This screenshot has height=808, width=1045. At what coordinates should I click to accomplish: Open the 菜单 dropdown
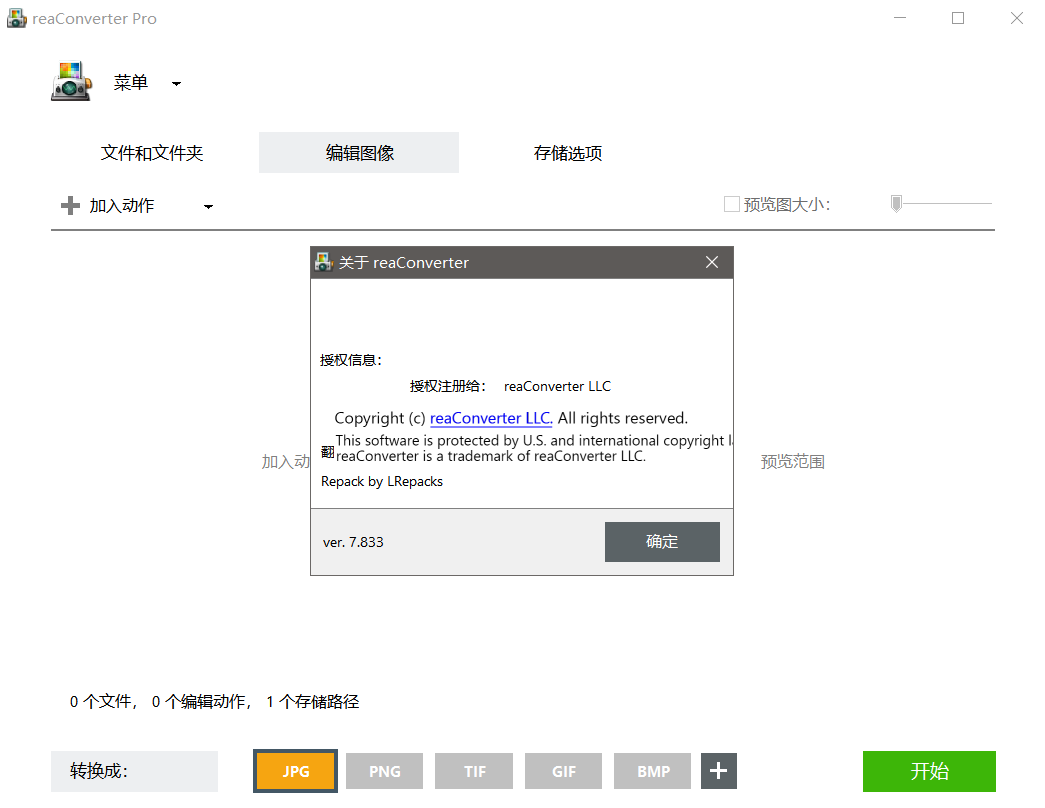point(131,82)
